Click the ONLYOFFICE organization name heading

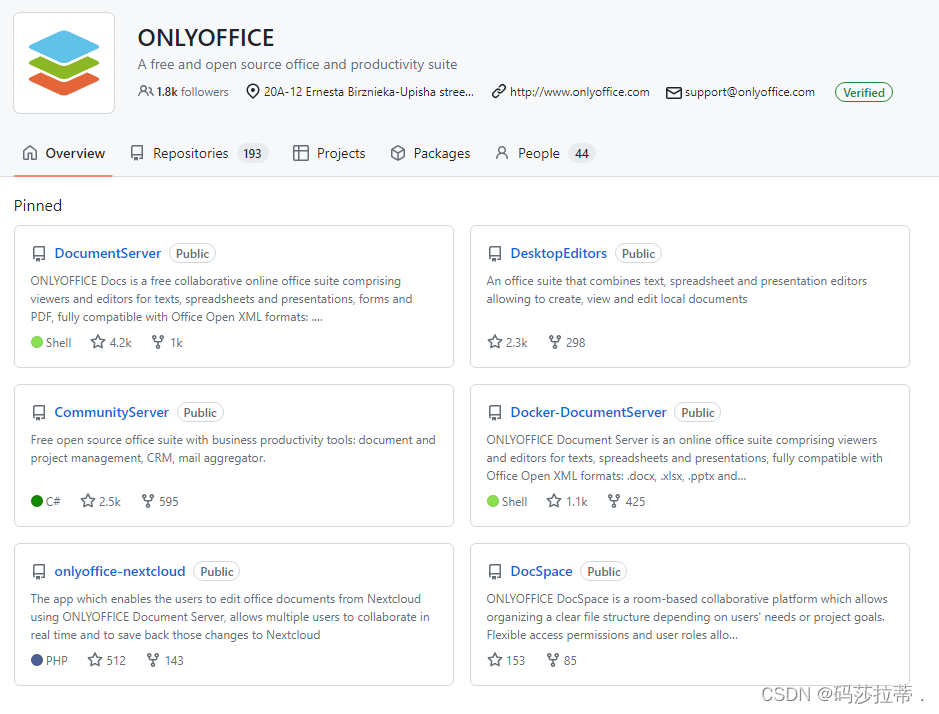click(206, 38)
